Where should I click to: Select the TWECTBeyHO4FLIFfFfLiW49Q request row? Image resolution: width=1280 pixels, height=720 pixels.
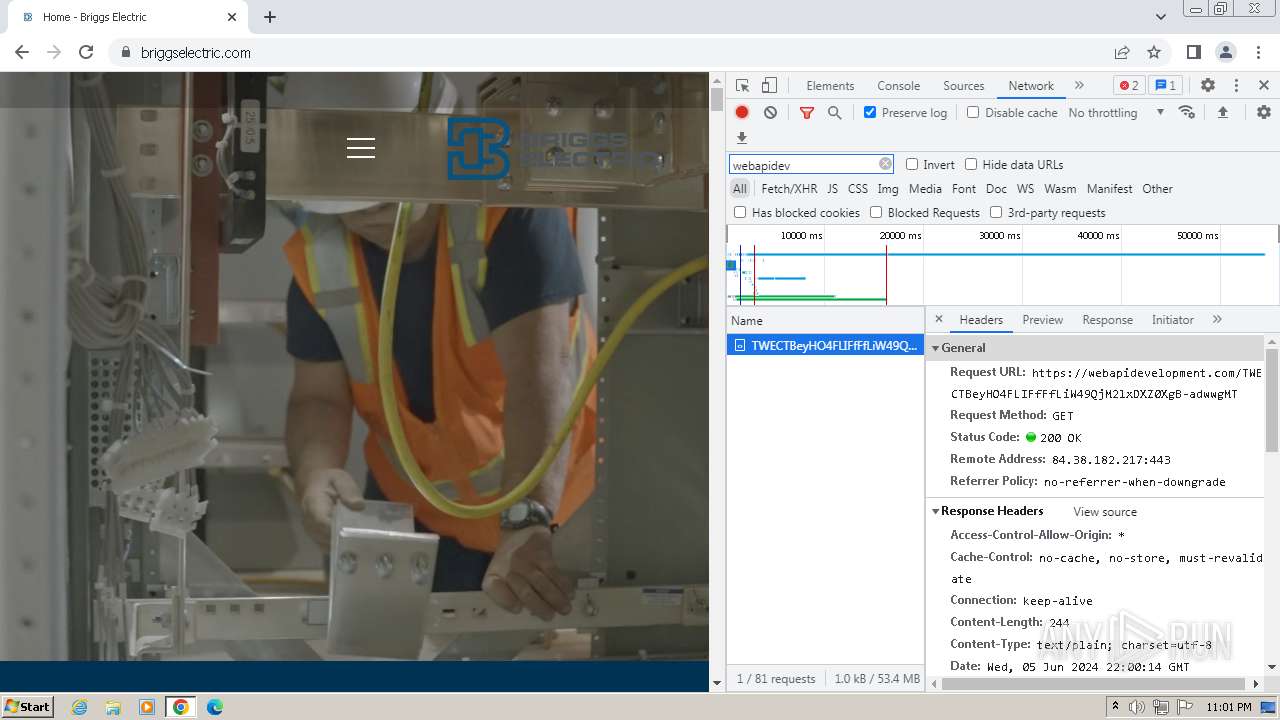(825, 345)
